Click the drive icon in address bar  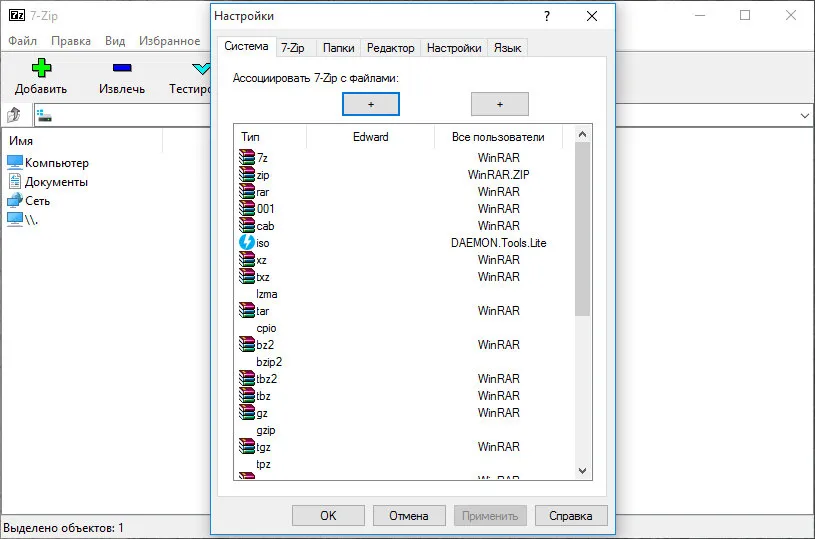point(44,115)
